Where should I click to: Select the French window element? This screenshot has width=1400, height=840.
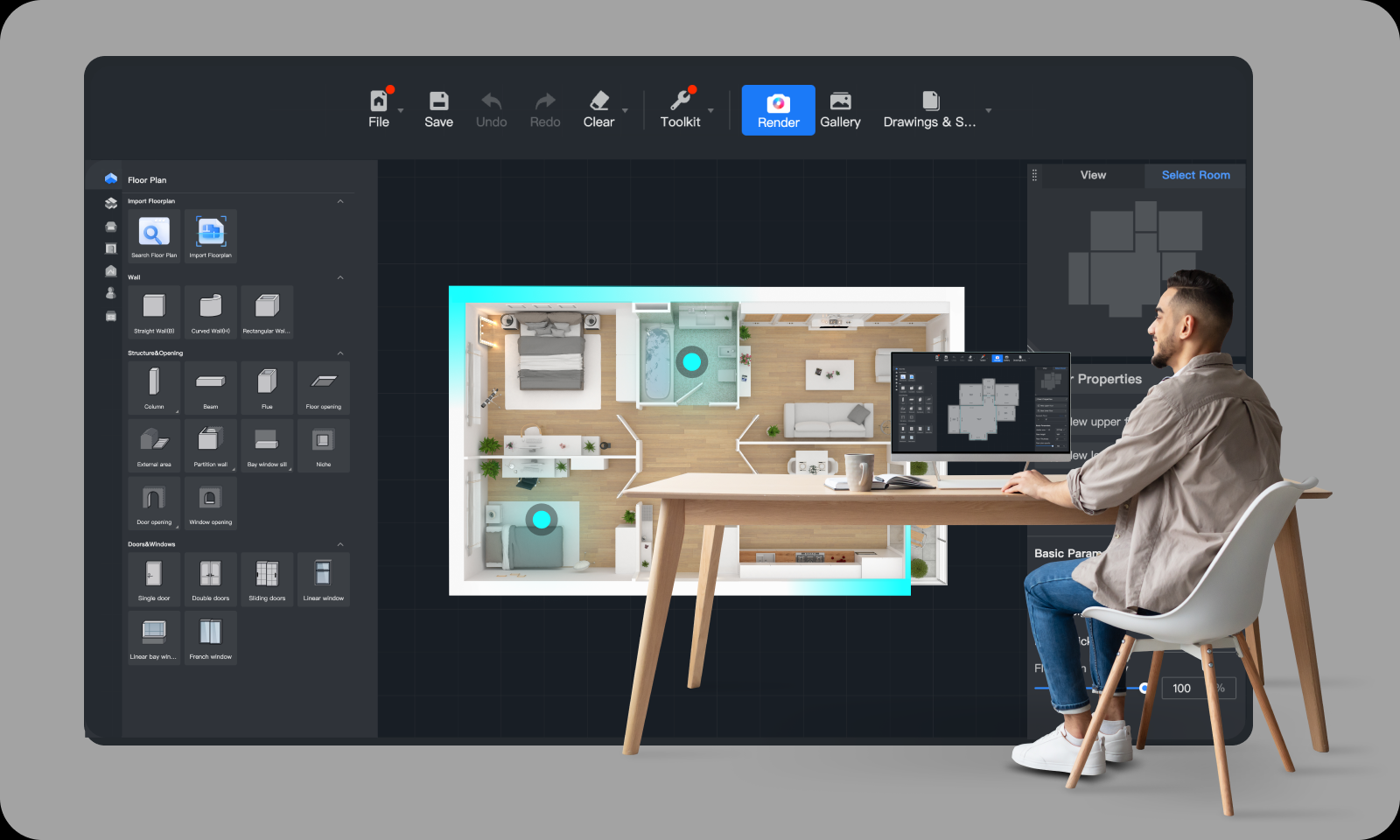click(210, 637)
